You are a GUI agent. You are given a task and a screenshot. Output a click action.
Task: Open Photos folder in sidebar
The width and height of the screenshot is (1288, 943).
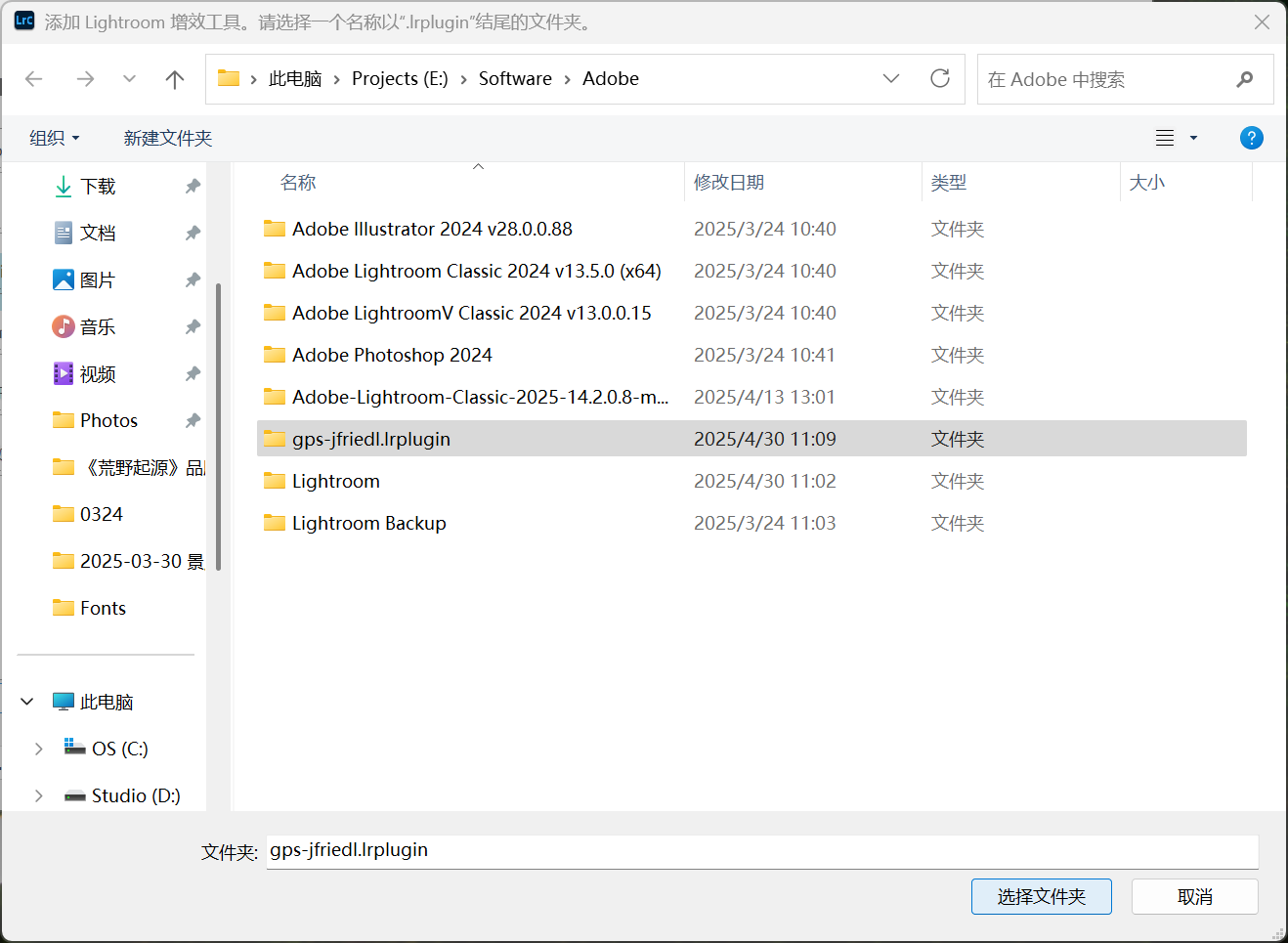(x=108, y=420)
